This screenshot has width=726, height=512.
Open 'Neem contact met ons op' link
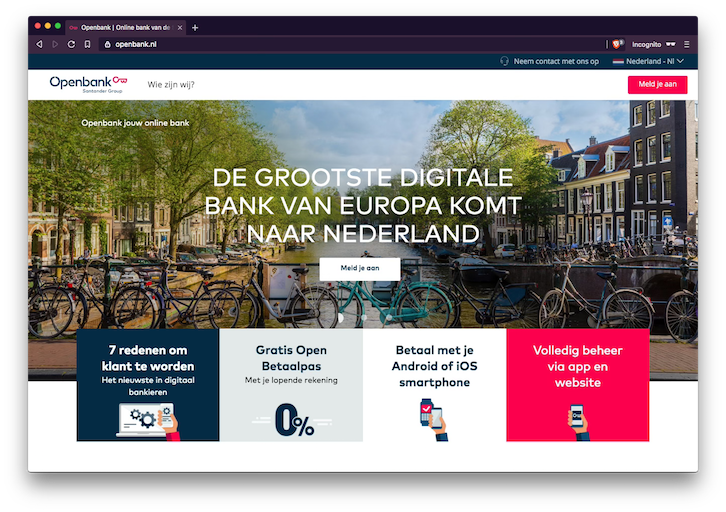click(x=556, y=61)
